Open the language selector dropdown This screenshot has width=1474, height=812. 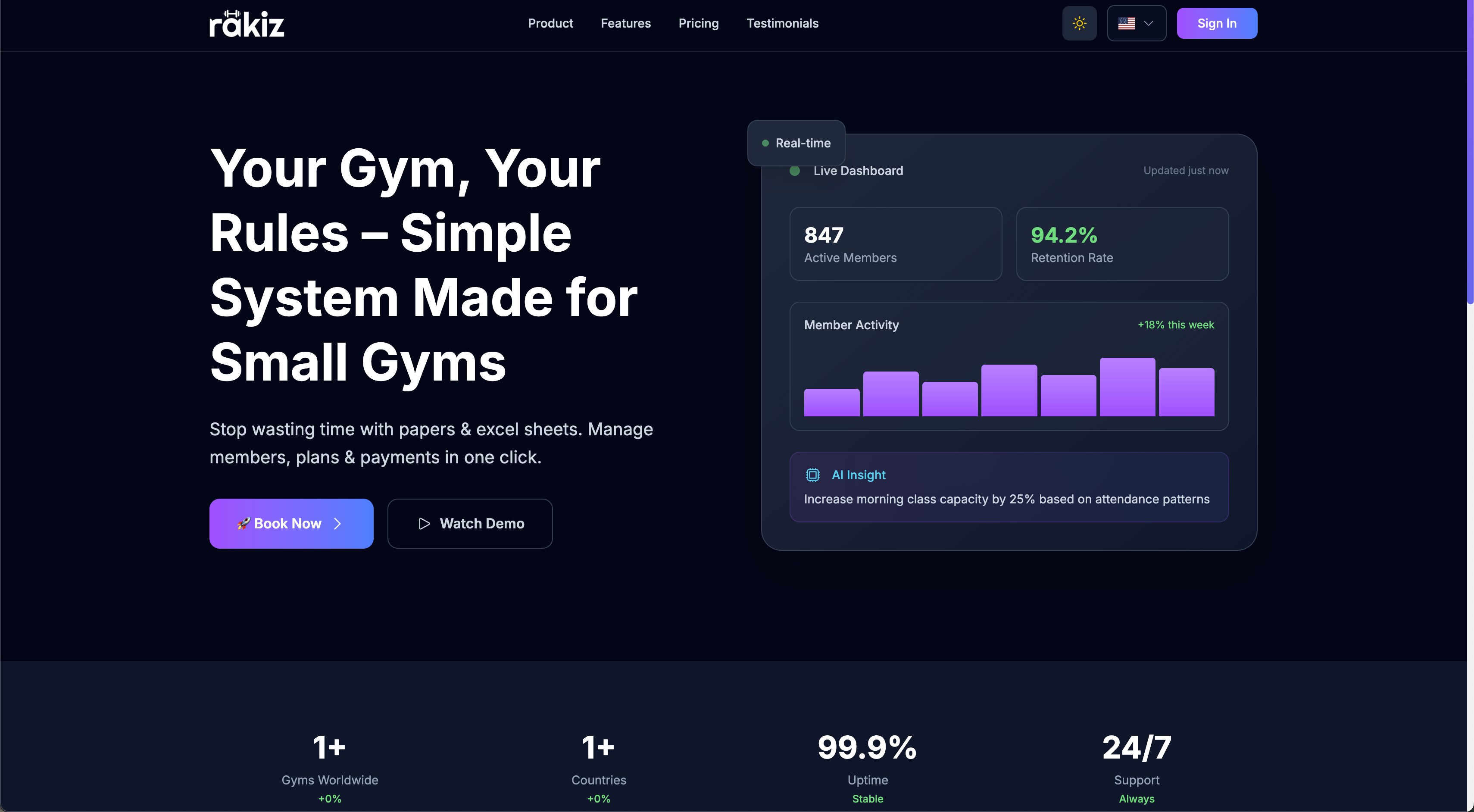(x=1137, y=23)
